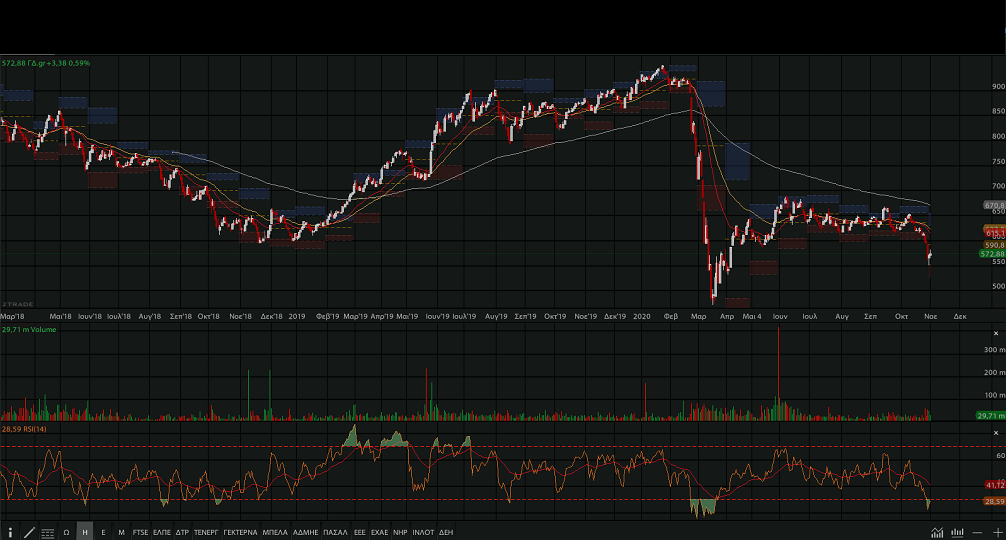Zoom out with the minus icon

pyautogui.click(x=977, y=532)
